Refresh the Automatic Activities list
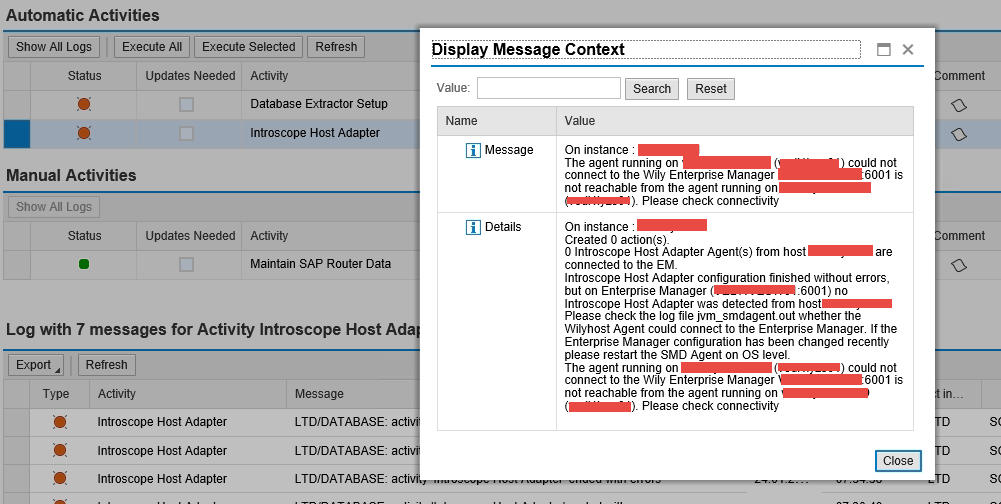This screenshot has width=1001, height=504. pos(336,47)
